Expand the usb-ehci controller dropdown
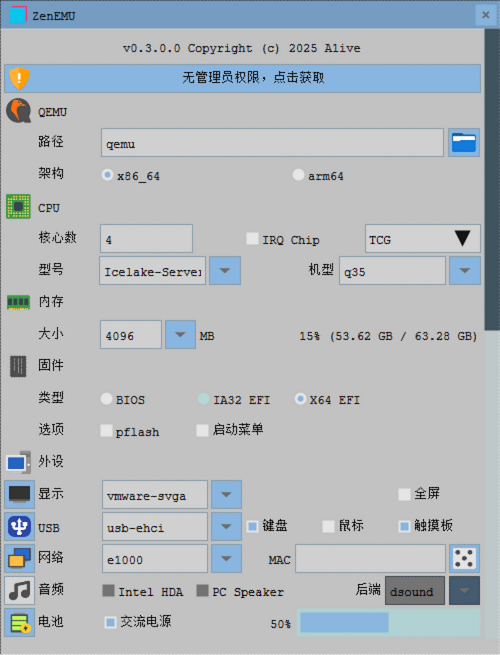Screen dimensions: 500x655 (226, 526)
